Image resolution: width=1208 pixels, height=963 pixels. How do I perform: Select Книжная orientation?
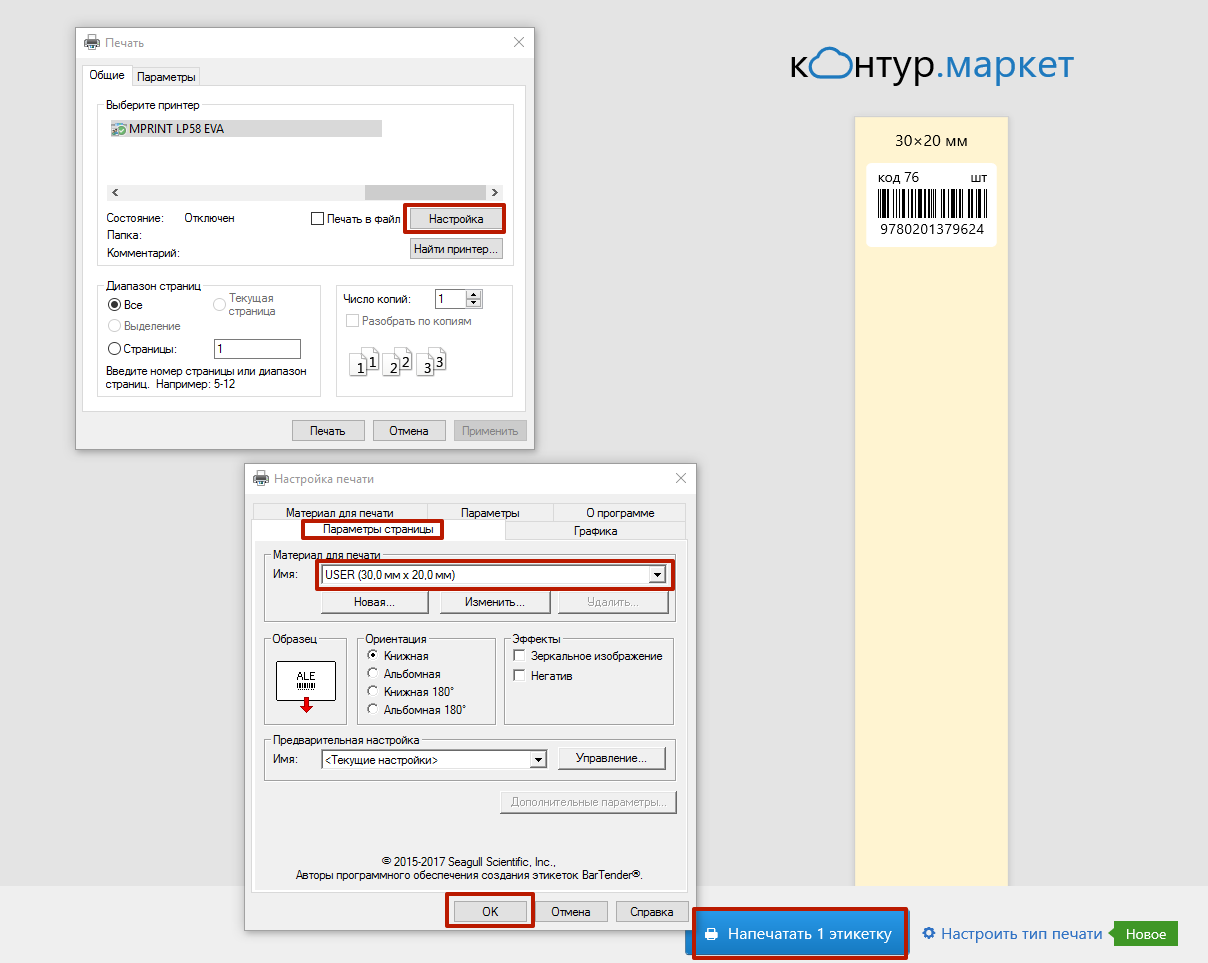(374, 656)
